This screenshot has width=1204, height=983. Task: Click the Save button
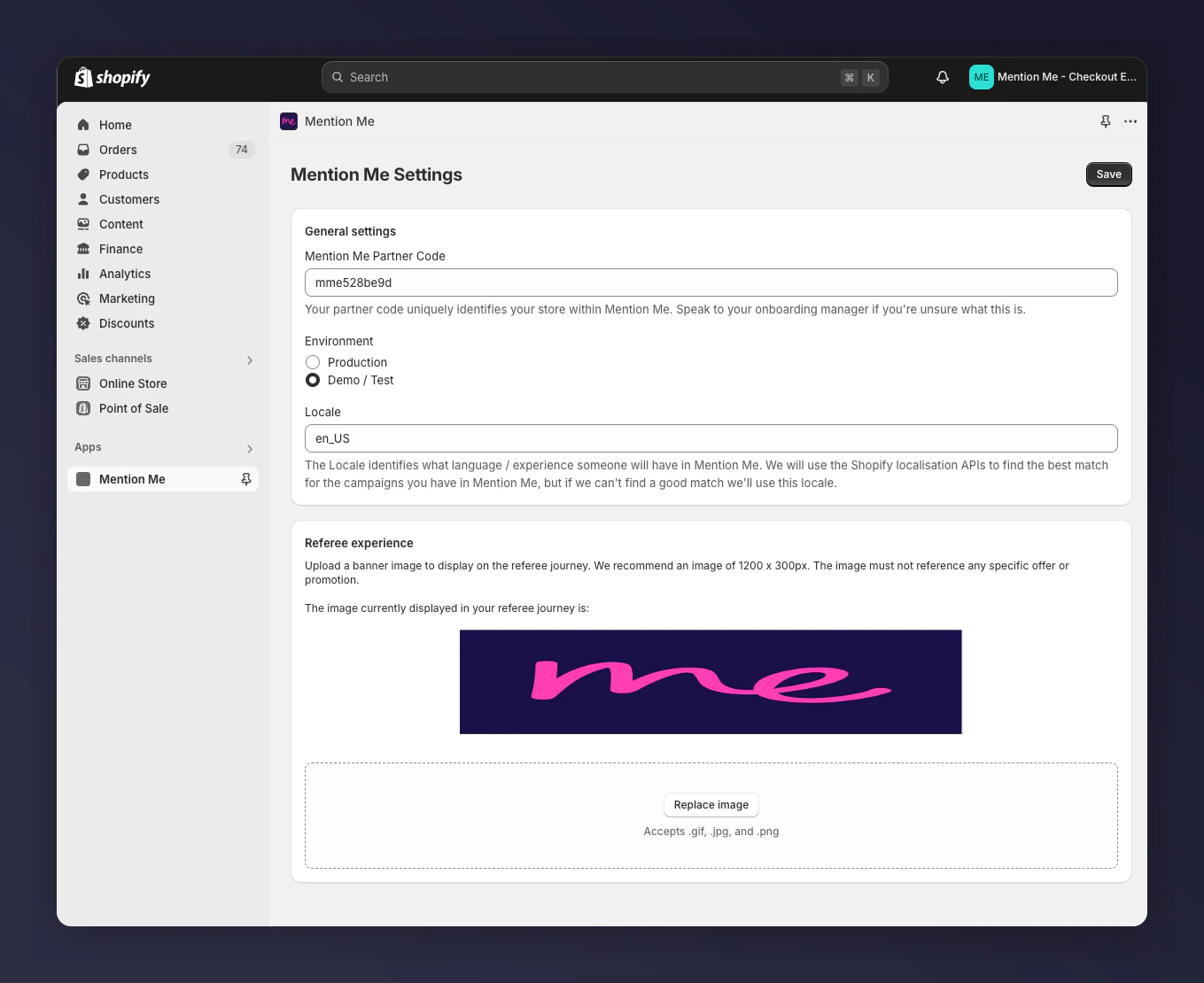(1108, 174)
